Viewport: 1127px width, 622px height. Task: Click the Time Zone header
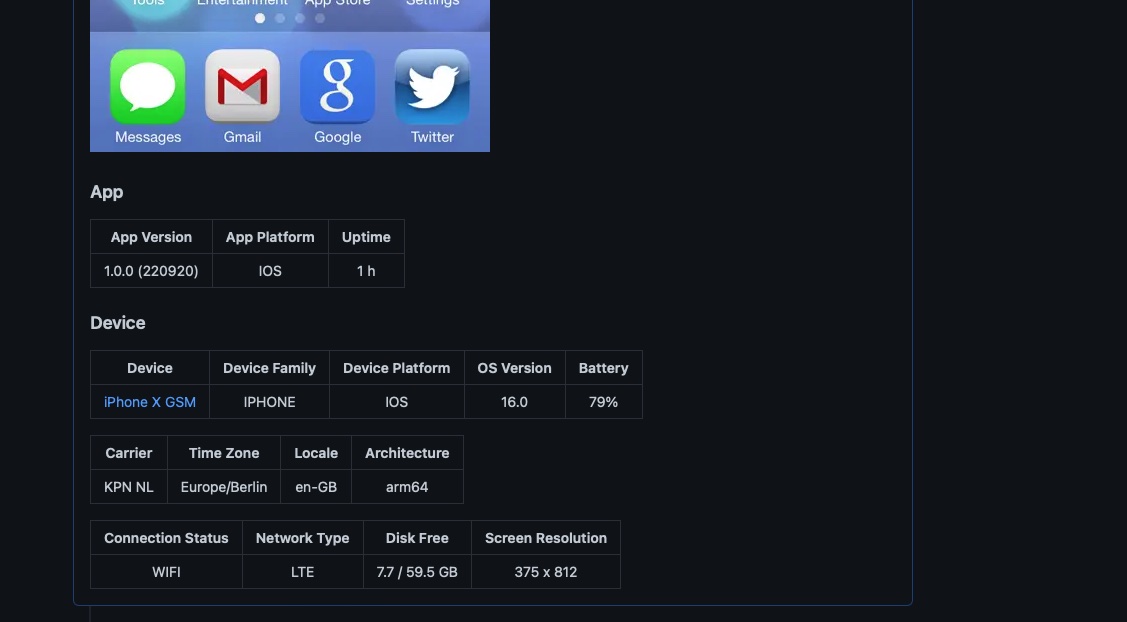coord(224,452)
